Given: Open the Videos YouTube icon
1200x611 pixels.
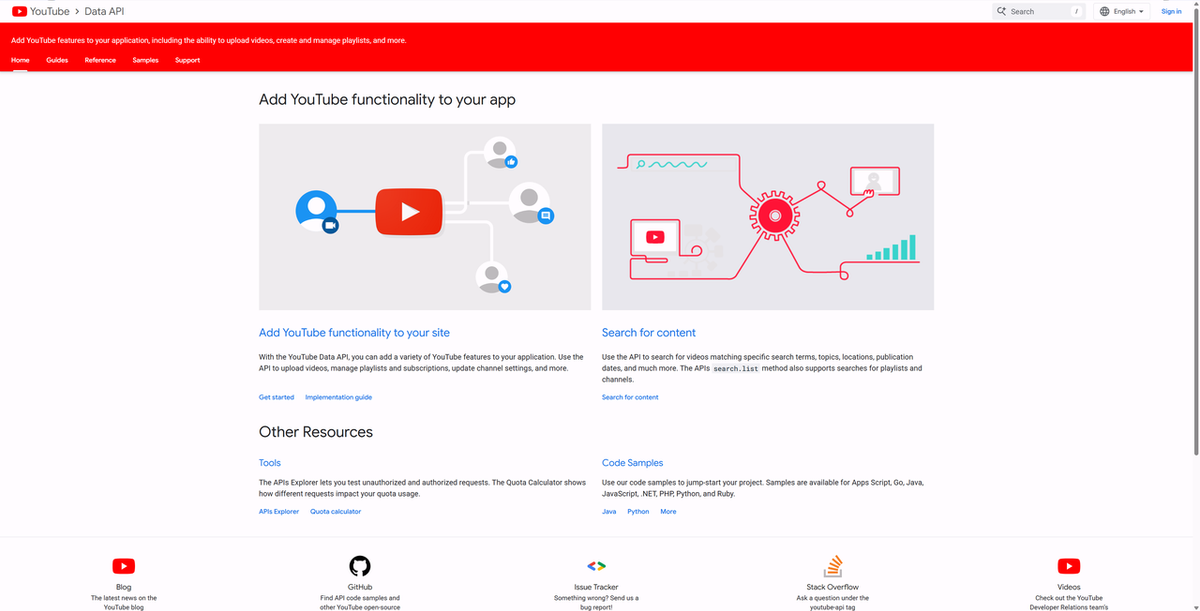Looking at the screenshot, I should (1069, 566).
